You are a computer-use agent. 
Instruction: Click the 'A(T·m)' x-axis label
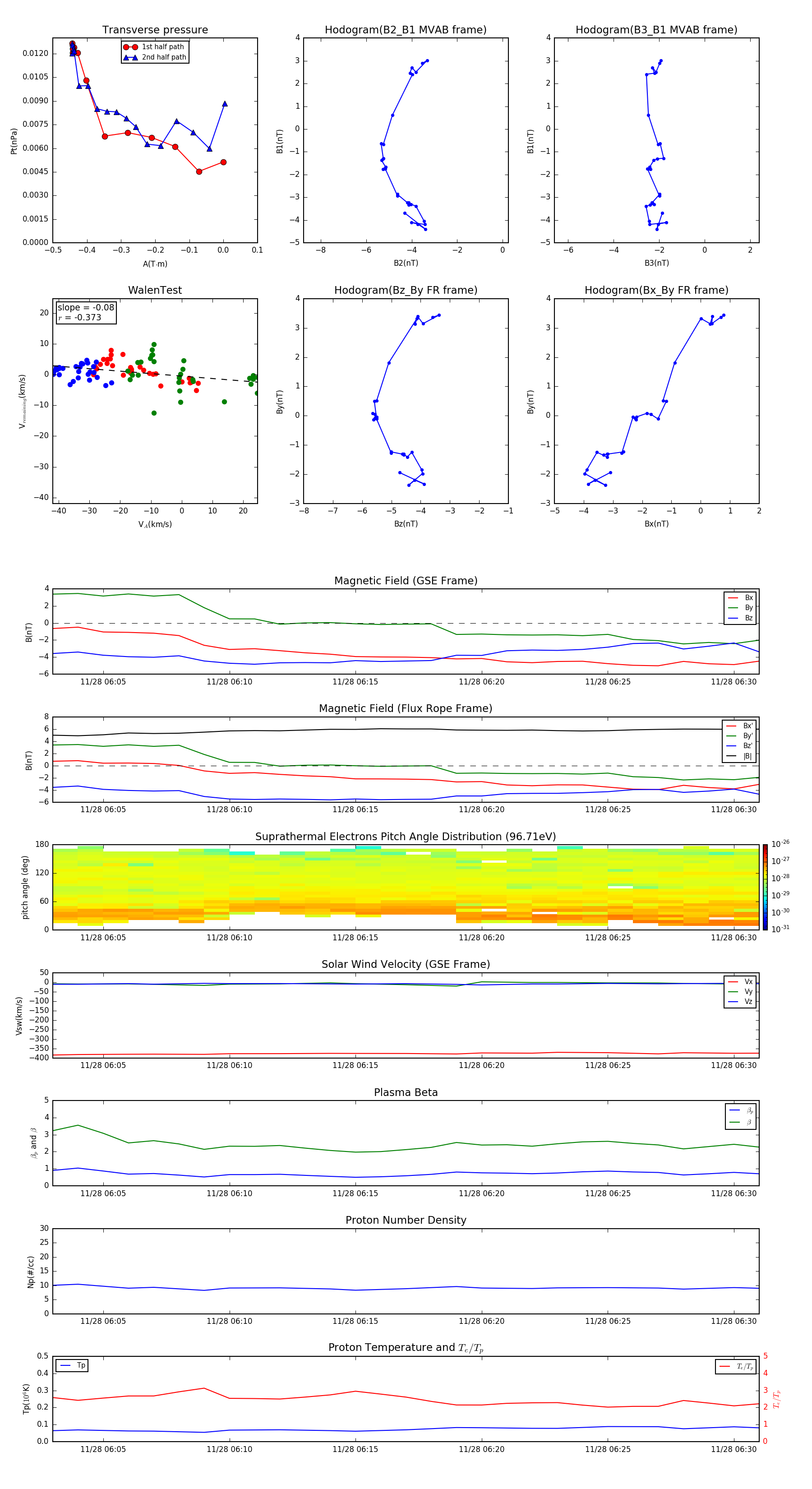pyautogui.click(x=155, y=264)
